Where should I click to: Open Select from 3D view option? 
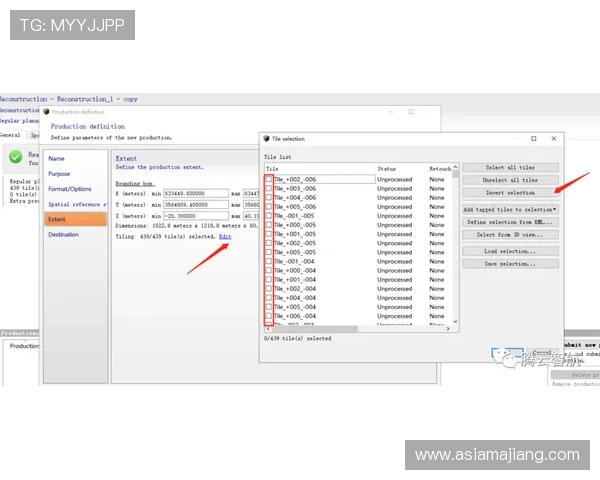tap(510, 234)
